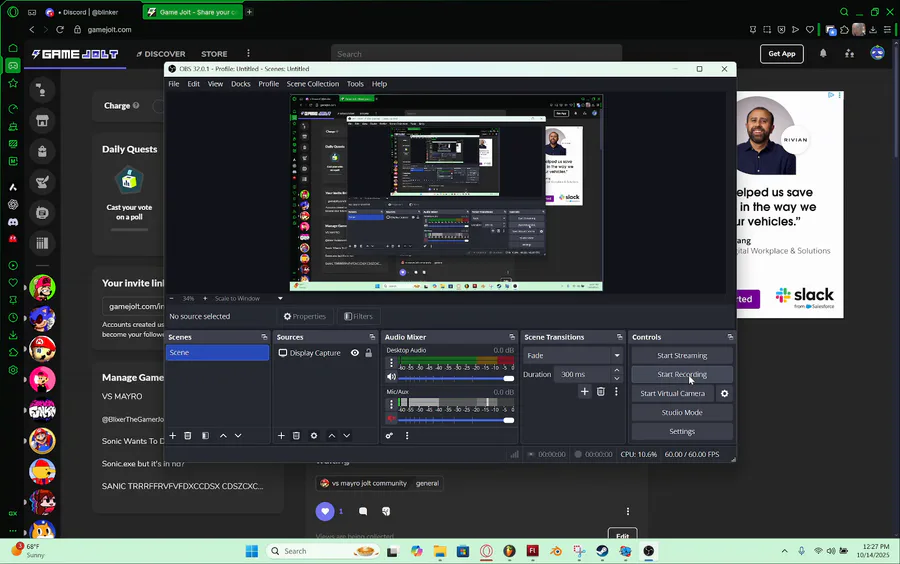Image resolution: width=900 pixels, height=564 pixels.
Task: Undock the Controls panel via float icon
Action: (x=730, y=337)
